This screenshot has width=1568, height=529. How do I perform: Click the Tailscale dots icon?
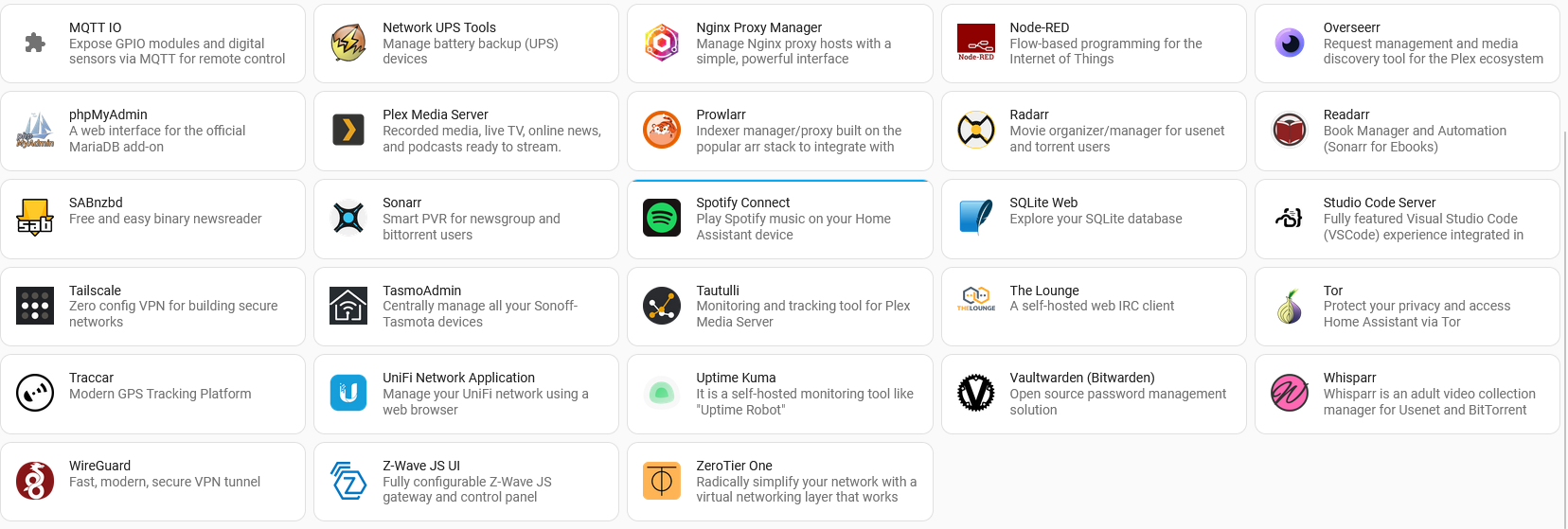click(35, 307)
